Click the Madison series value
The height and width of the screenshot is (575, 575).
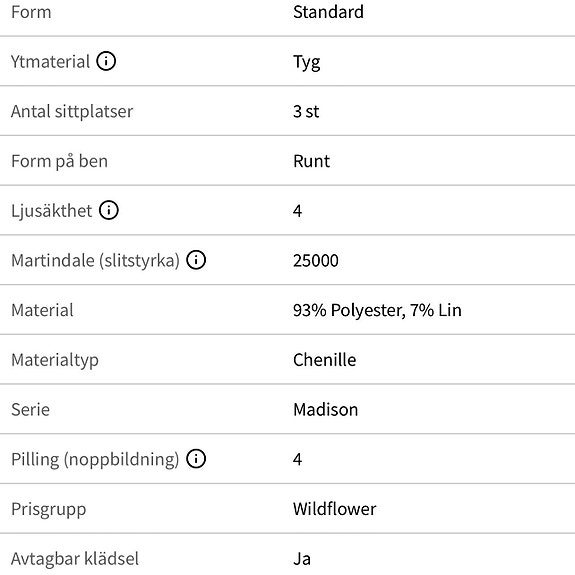point(325,409)
